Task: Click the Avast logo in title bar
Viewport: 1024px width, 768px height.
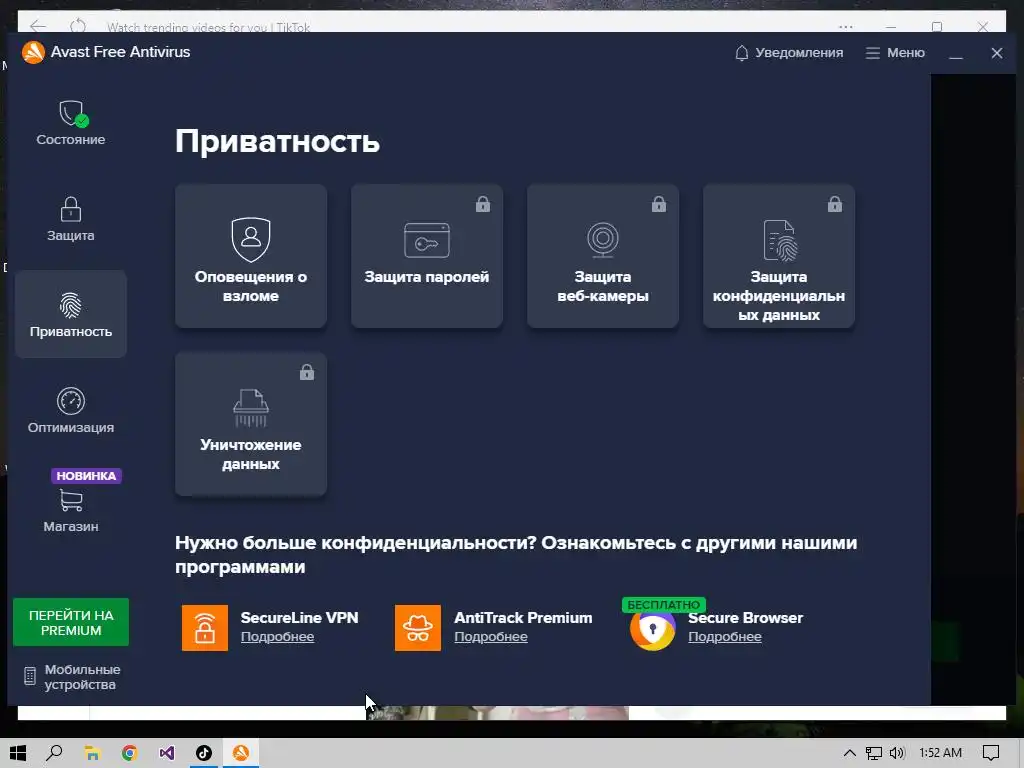Action: pos(33,52)
